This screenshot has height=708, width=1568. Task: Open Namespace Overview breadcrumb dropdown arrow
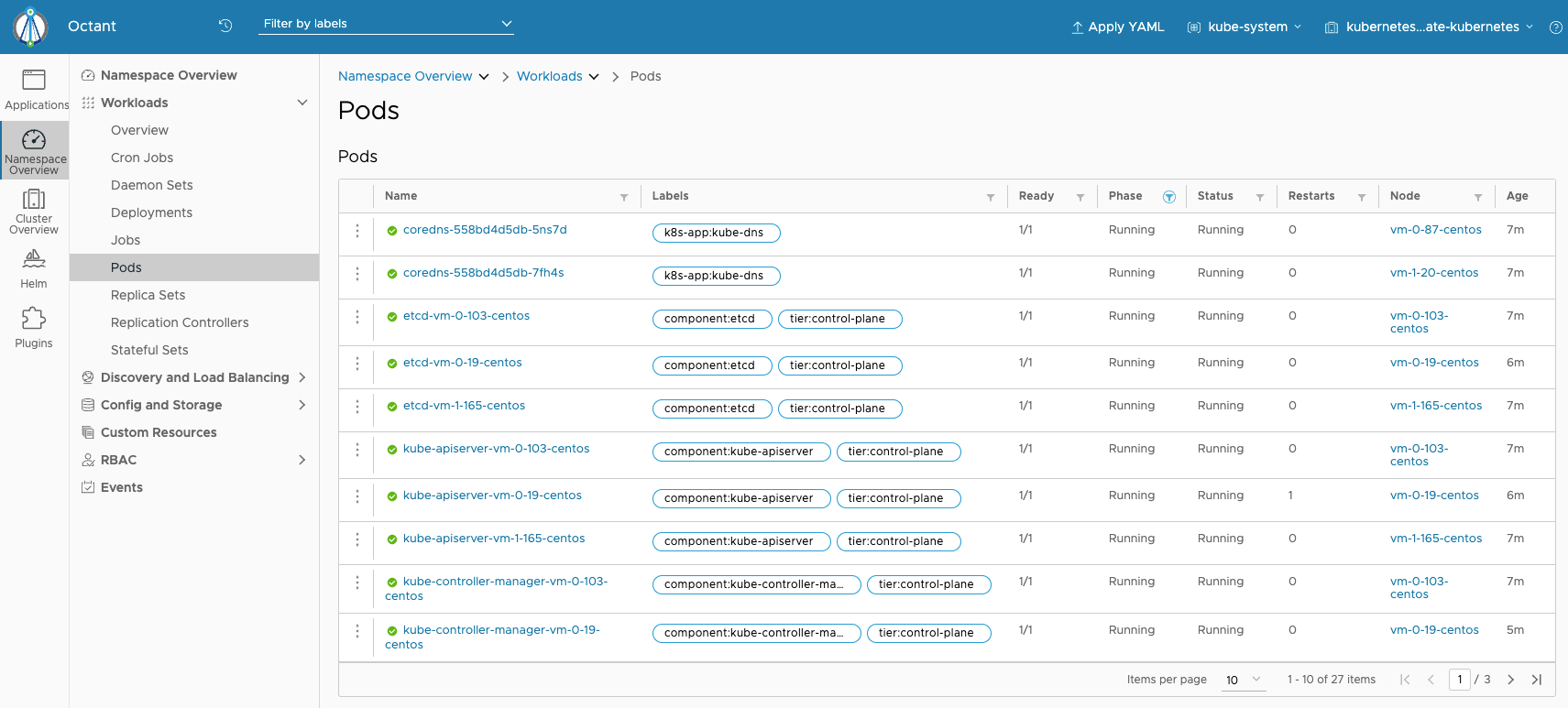pos(484,77)
